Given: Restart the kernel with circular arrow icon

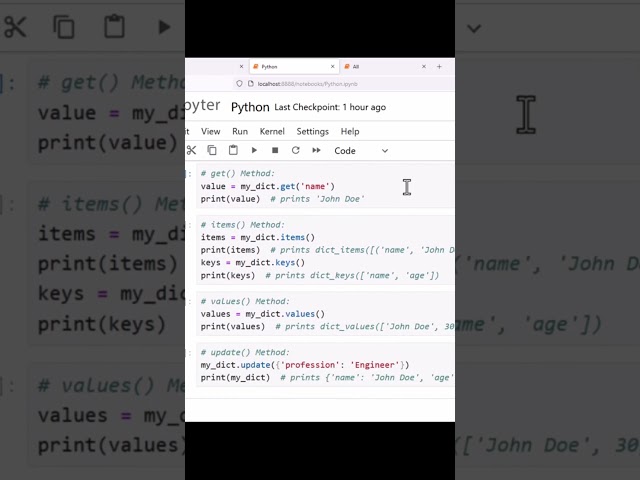Looking at the screenshot, I should click(x=296, y=150).
